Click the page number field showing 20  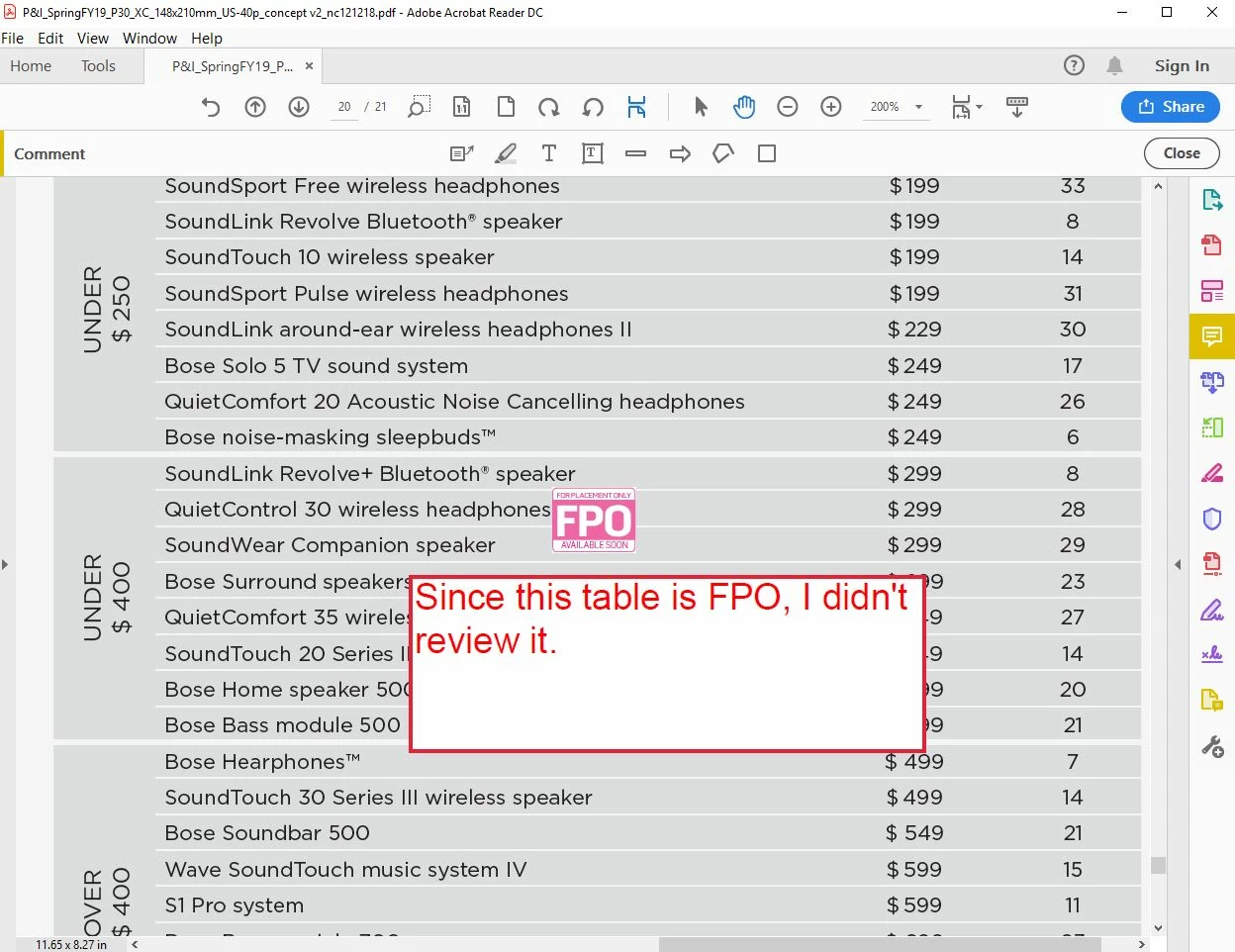pyautogui.click(x=344, y=107)
